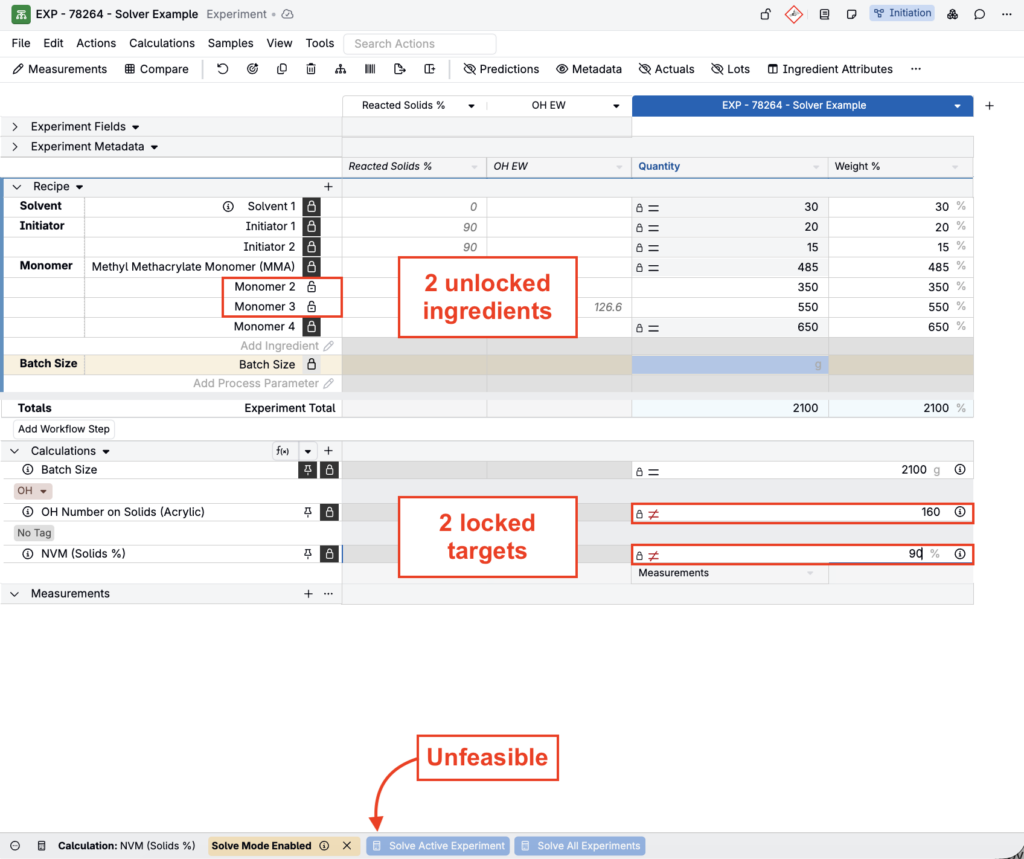Screen dimensions: 1024x859
Task: Open the title bar three-dot more menu
Action: coord(1006,14)
